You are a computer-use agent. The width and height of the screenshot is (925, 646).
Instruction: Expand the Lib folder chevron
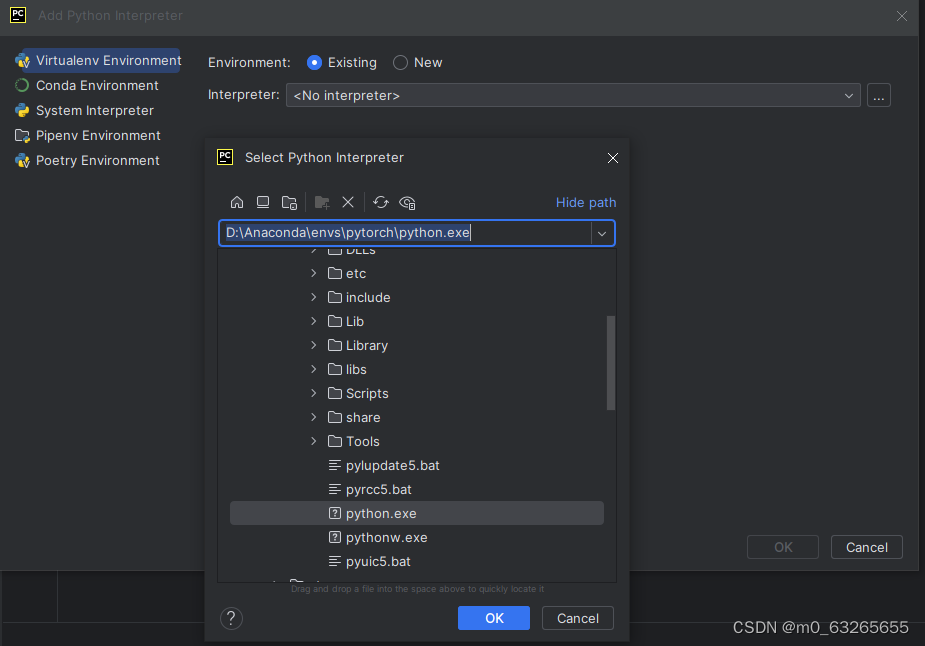coord(314,321)
